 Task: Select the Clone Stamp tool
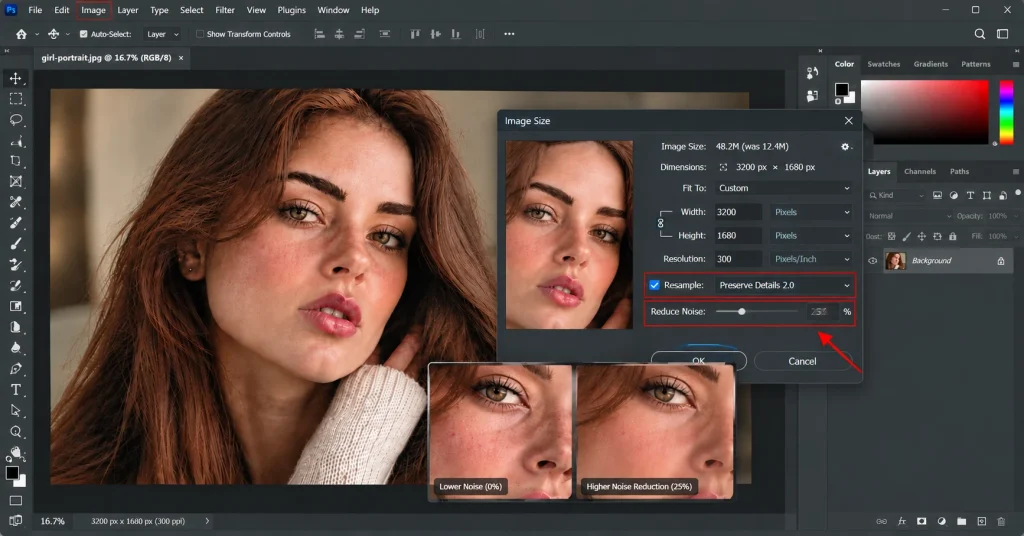[16, 264]
